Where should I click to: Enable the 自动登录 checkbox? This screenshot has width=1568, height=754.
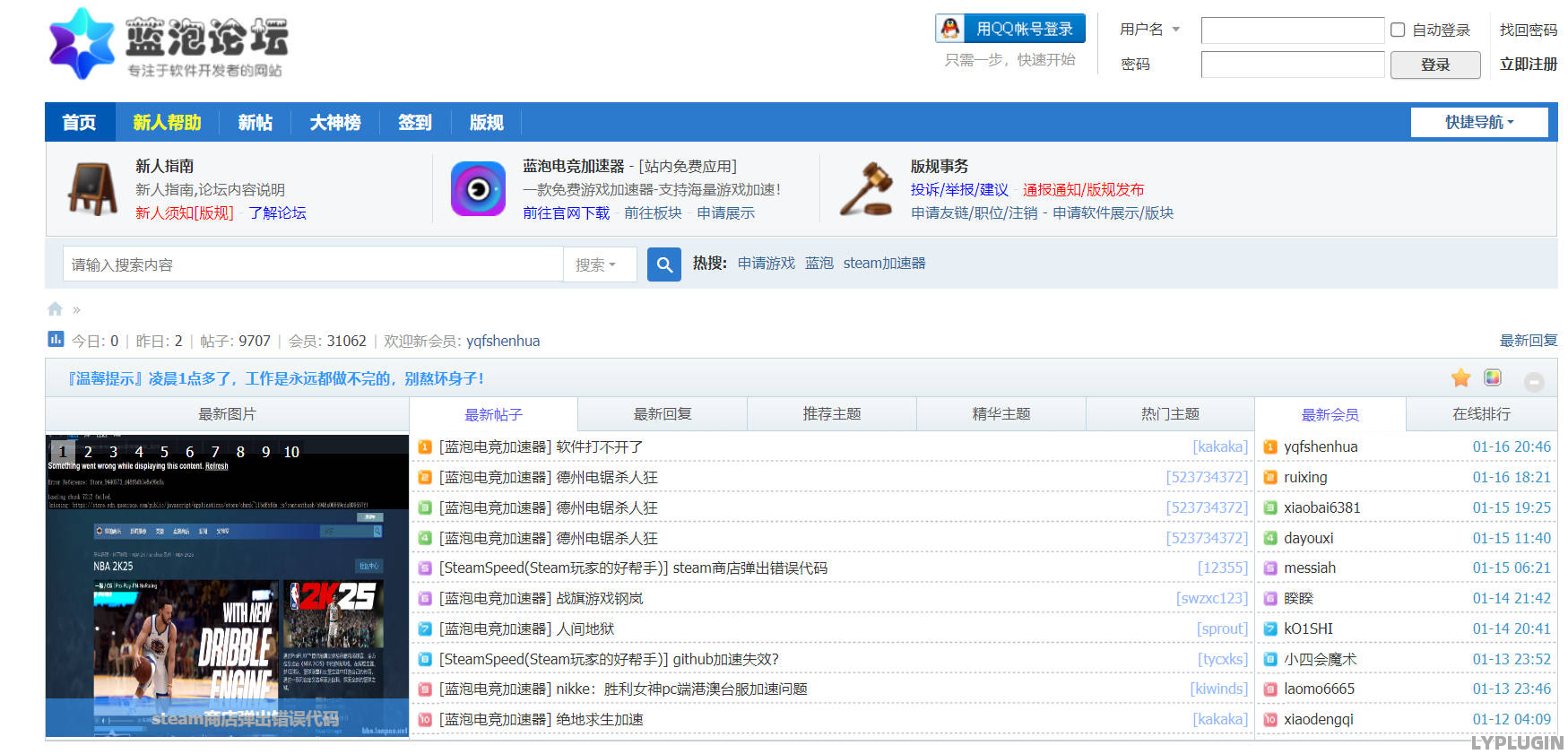tap(1398, 30)
